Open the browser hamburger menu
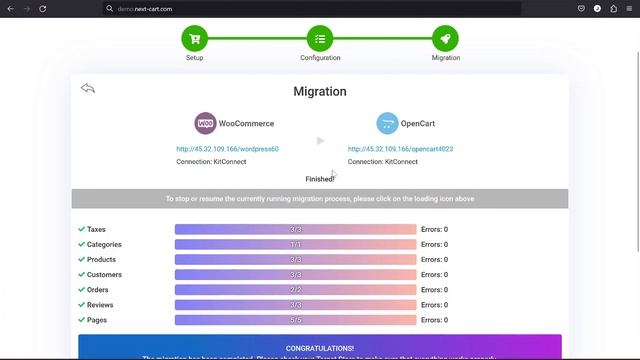 coord(629,9)
